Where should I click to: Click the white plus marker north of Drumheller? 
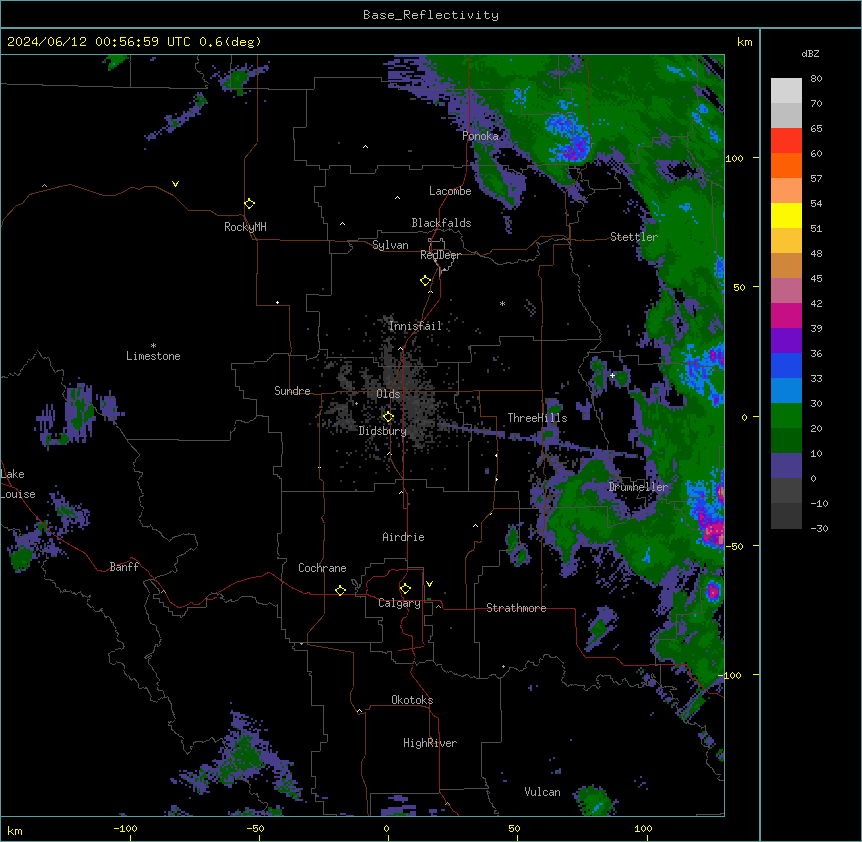coord(612,375)
